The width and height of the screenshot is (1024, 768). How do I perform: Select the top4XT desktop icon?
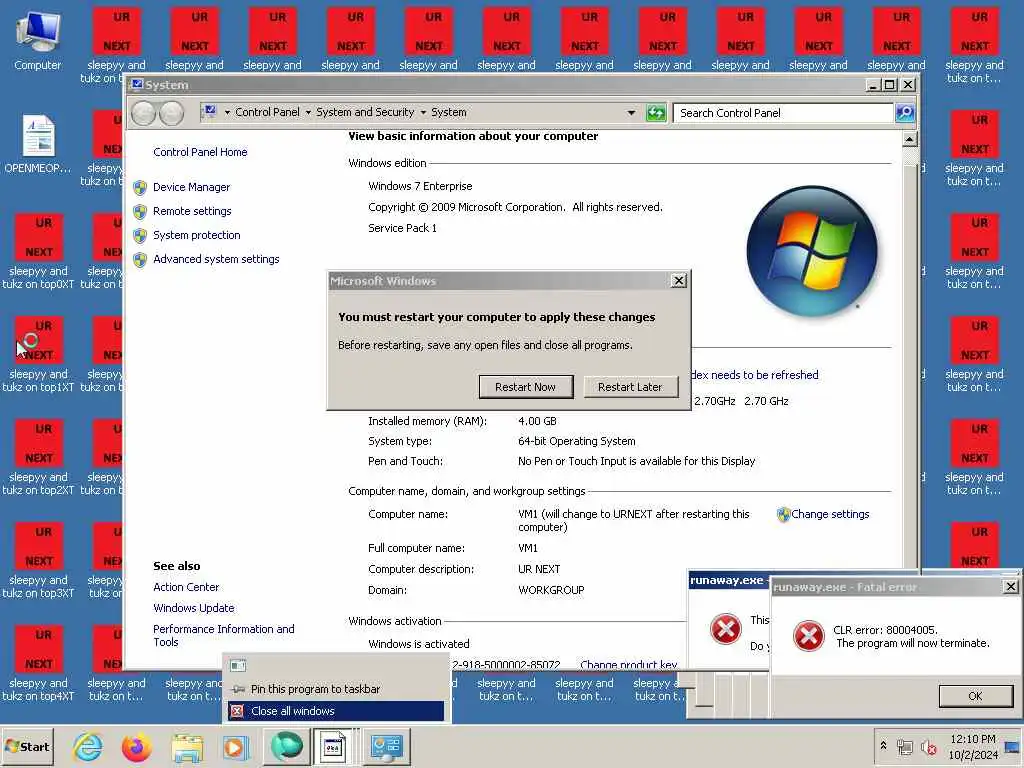(x=39, y=662)
